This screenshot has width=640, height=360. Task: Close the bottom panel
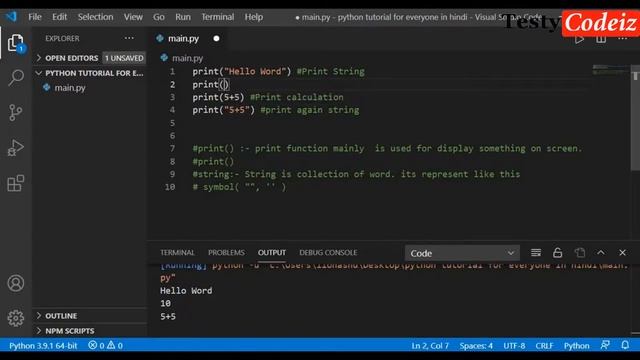[622, 253]
